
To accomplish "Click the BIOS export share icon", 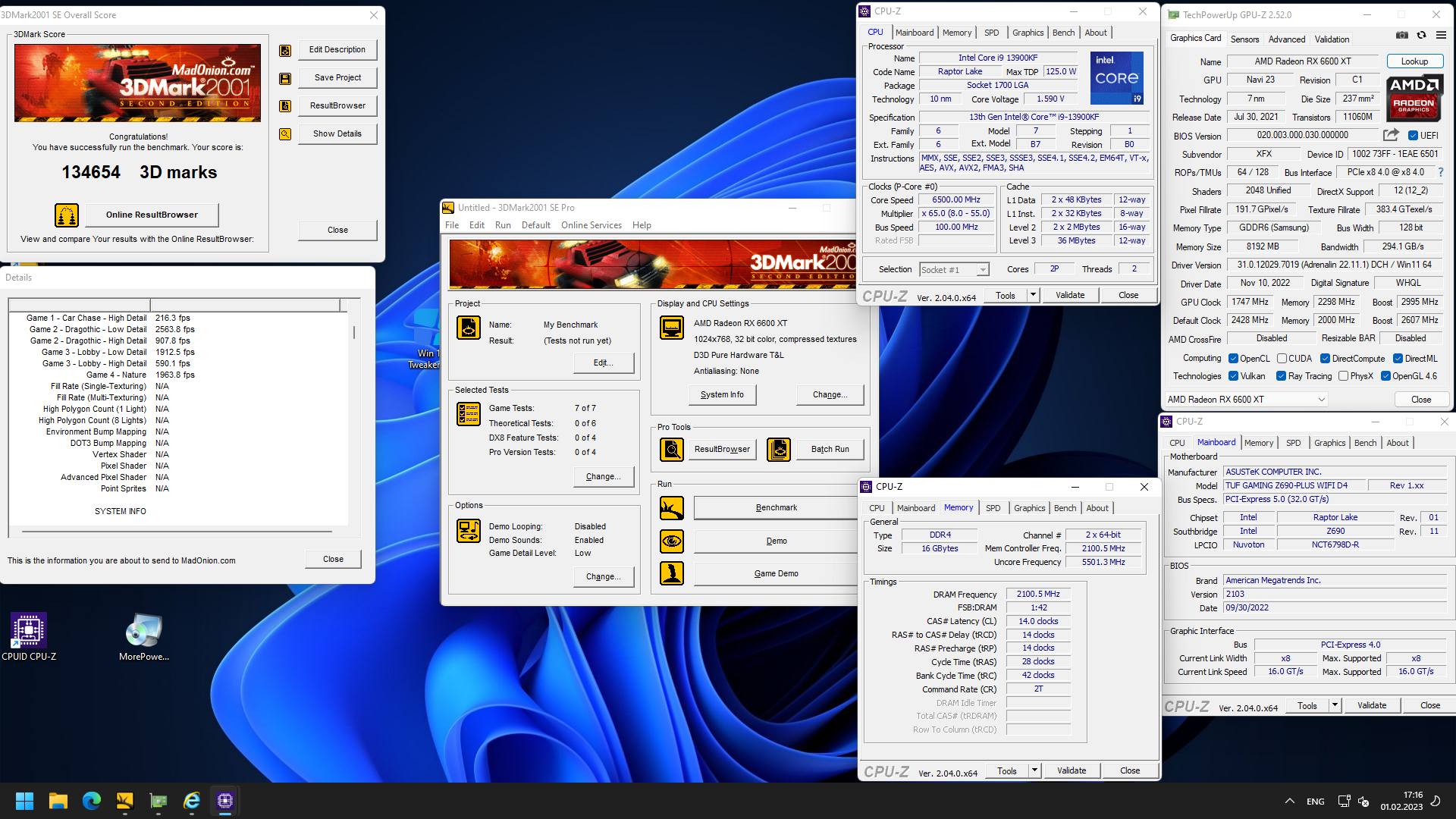I will 1391,135.
